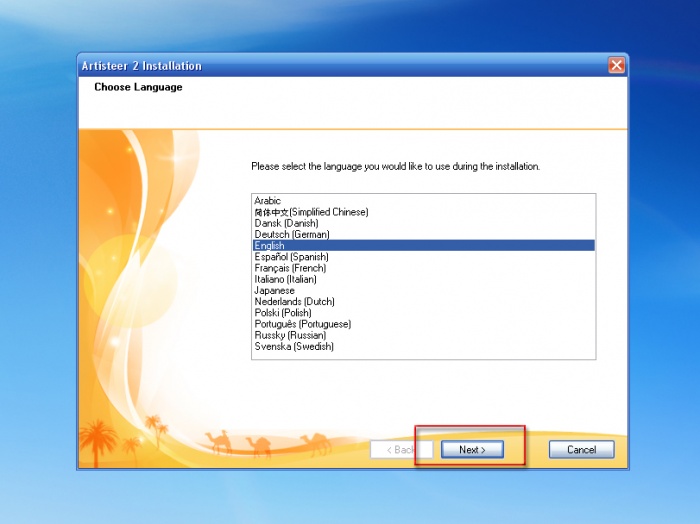Close the Artisteer 2 Installation window
The width and height of the screenshot is (700, 524).
pyautogui.click(x=617, y=65)
